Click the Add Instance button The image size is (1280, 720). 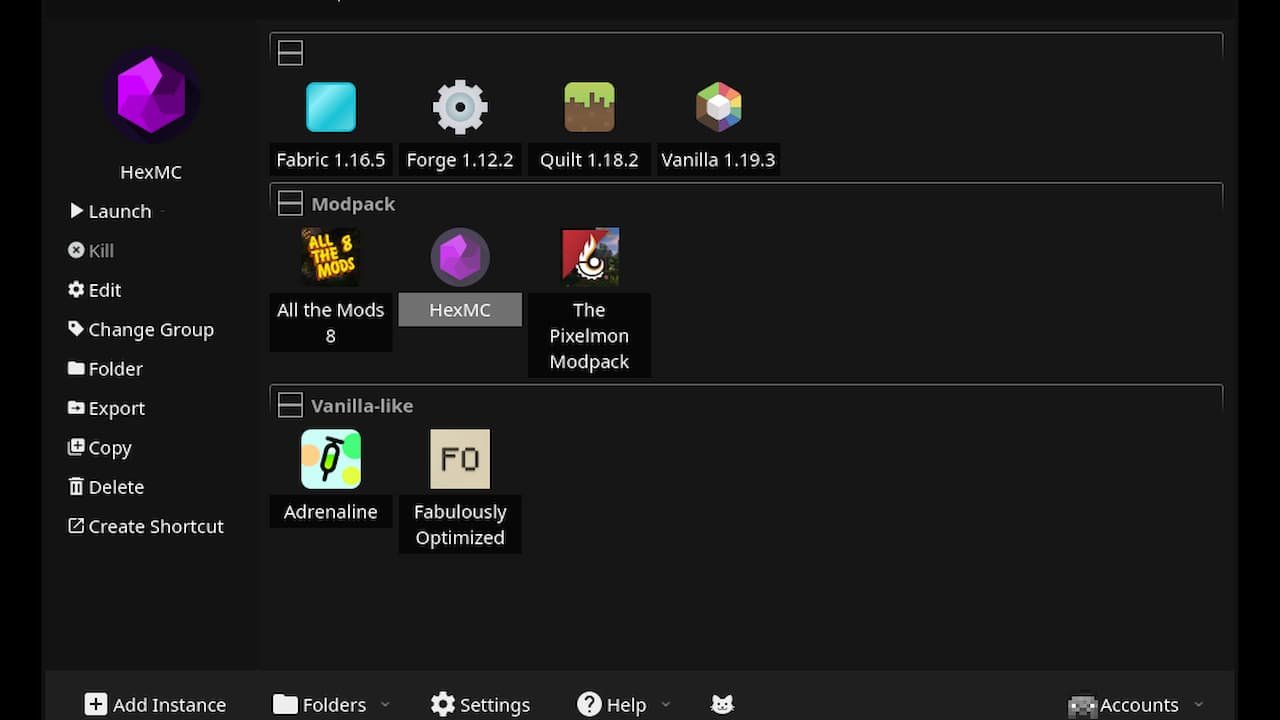click(155, 704)
